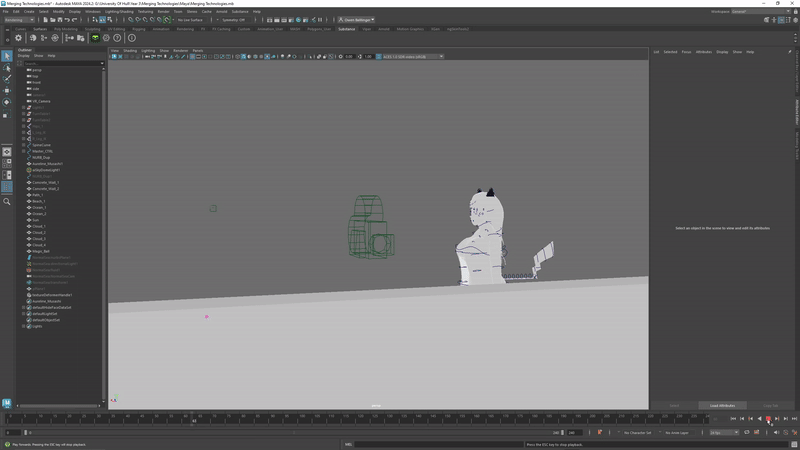The image size is (800, 450).
Task: Select the arrow Select tool in the toolbox
Action: click(x=6, y=56)
